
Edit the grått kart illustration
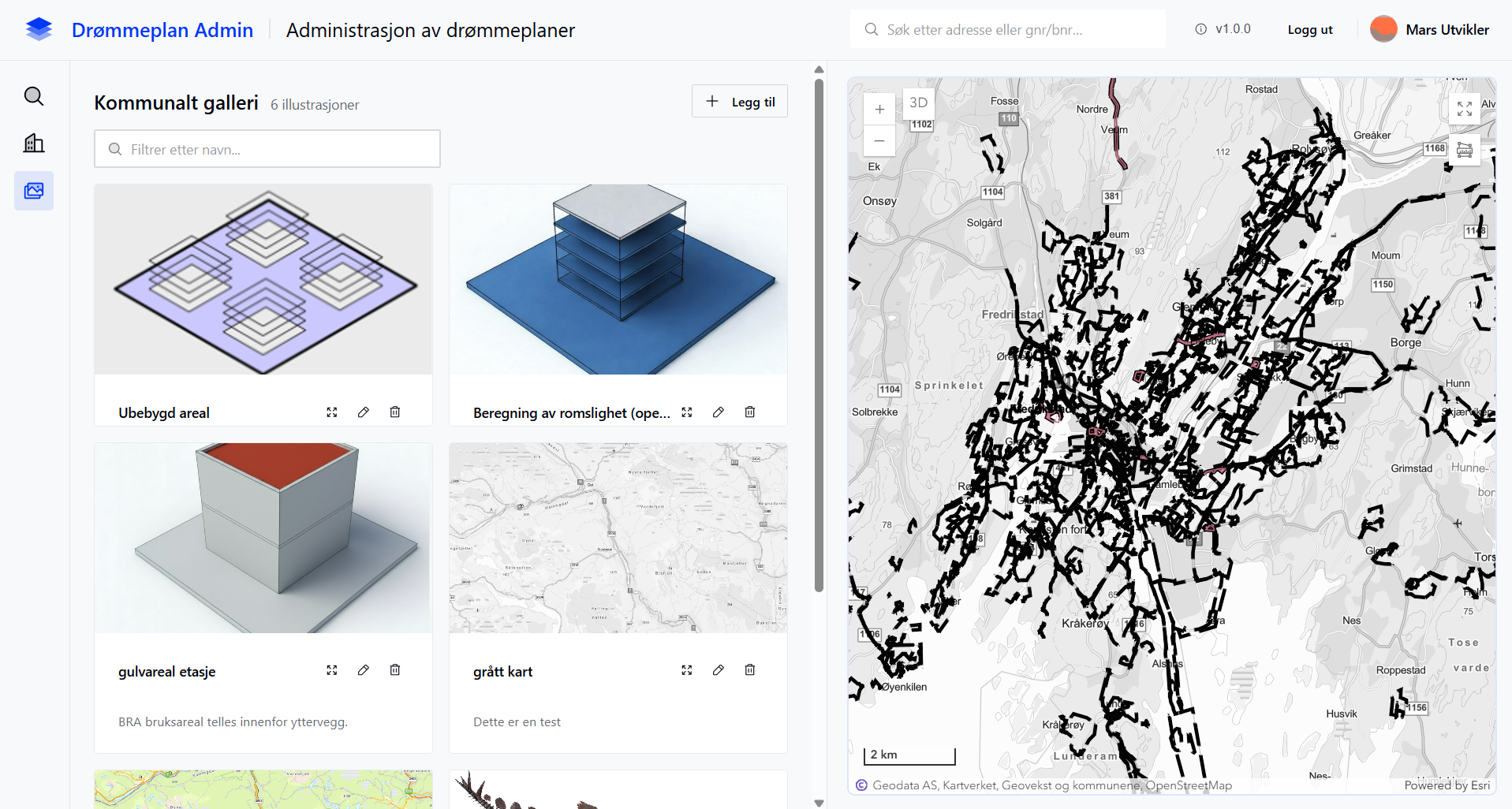click(x=719, y=670)
